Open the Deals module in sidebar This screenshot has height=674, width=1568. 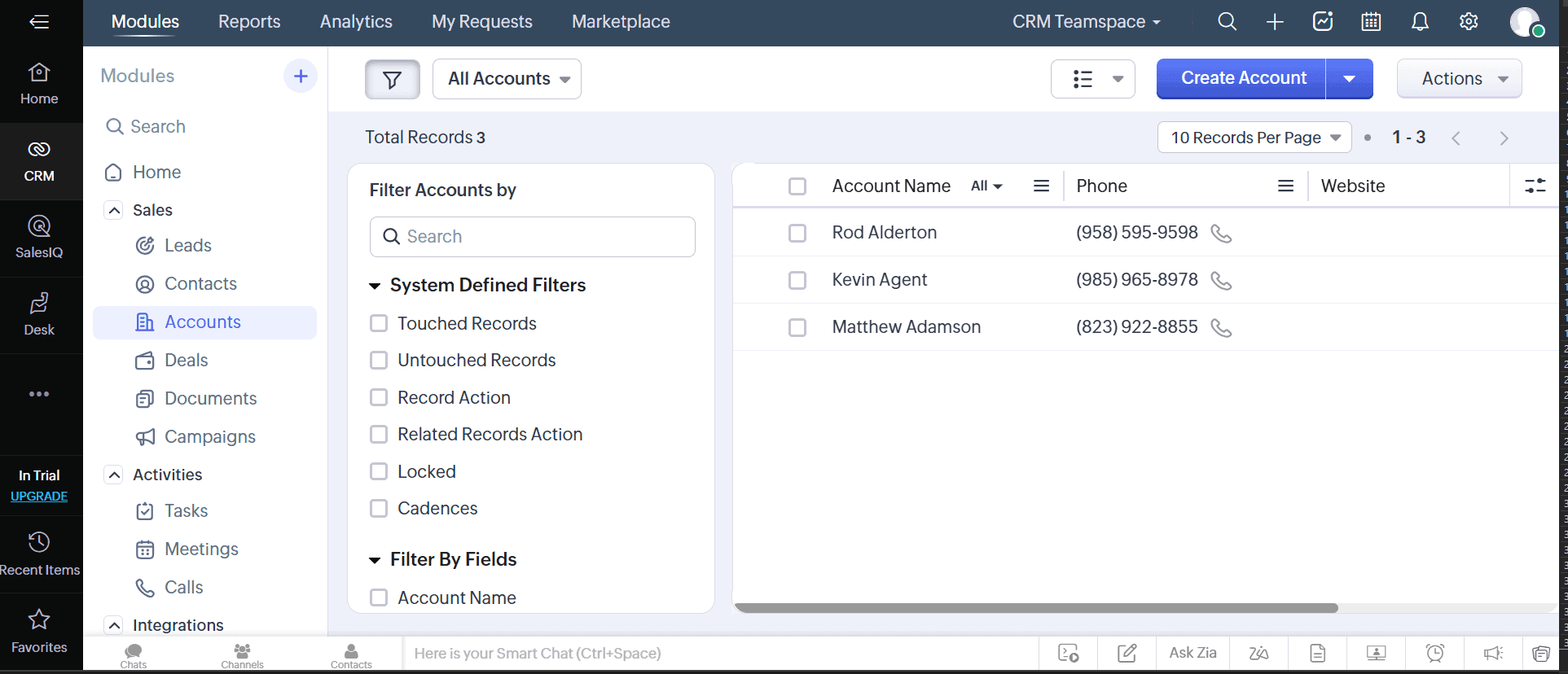pos(186,361)
